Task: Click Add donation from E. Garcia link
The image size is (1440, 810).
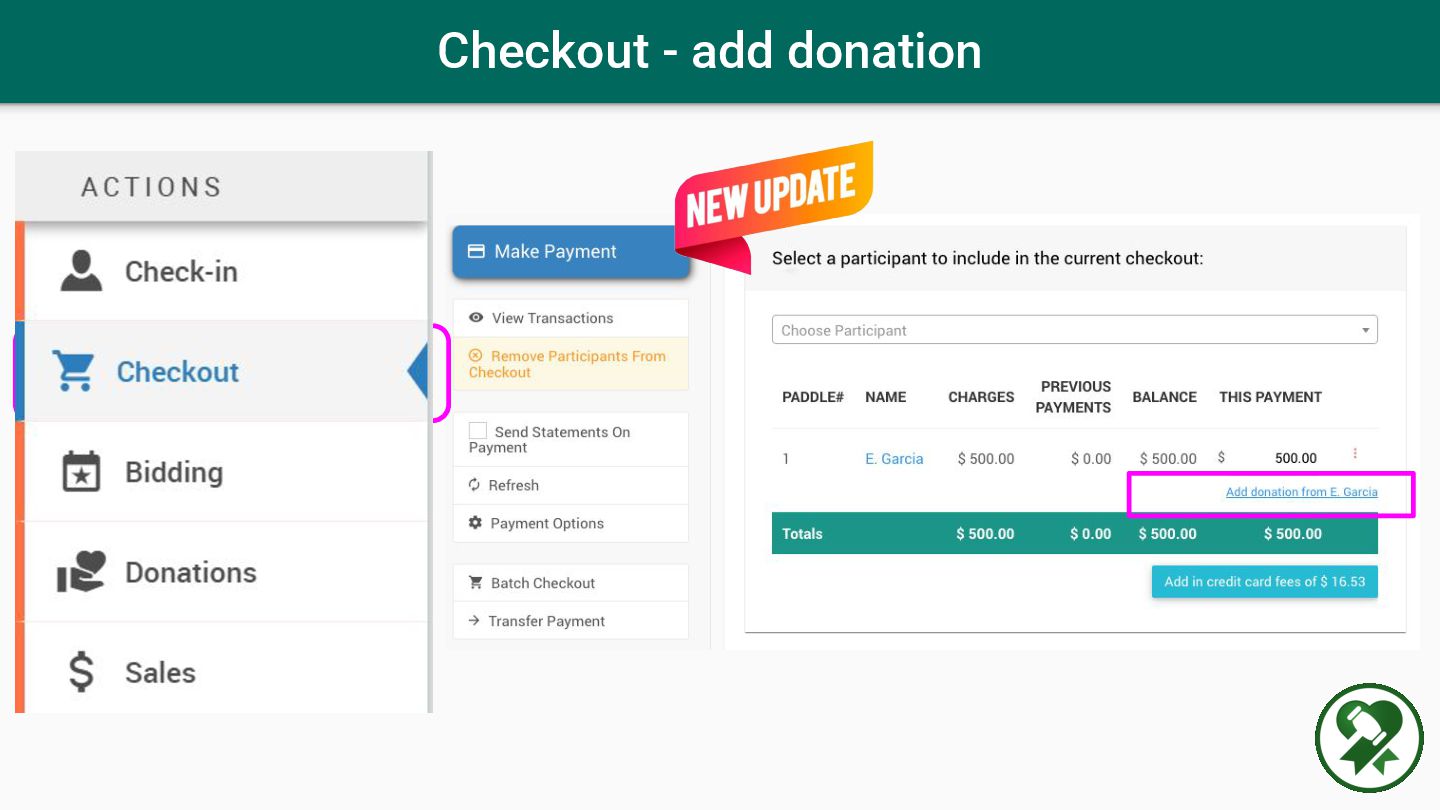Action: click(x=1301, y=492)
